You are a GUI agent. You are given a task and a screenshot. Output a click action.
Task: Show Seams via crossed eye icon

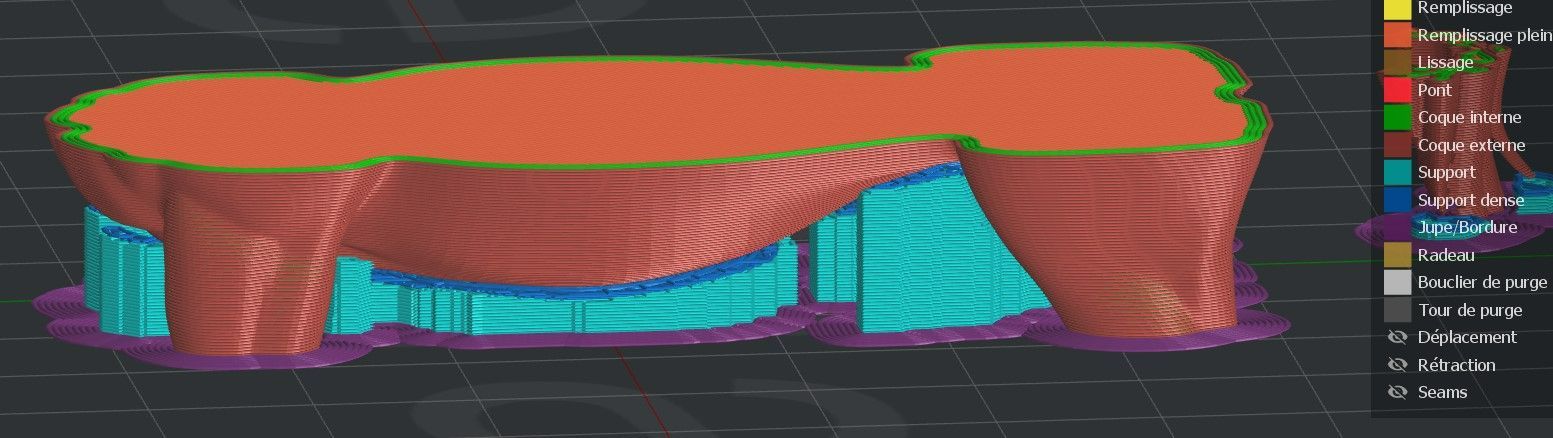[1397, 392]
